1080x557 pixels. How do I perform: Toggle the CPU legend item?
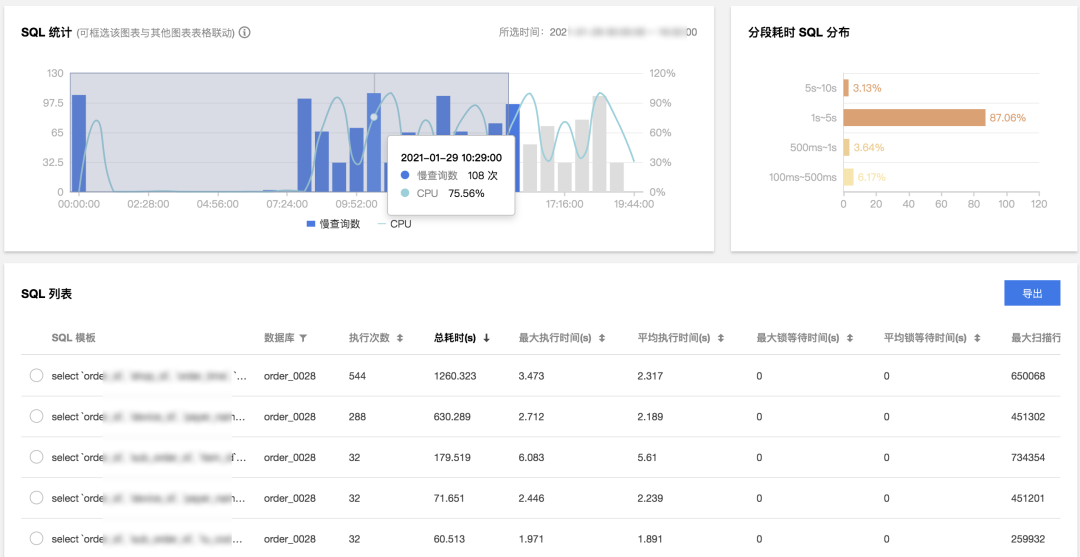click(x=394, y=224)
